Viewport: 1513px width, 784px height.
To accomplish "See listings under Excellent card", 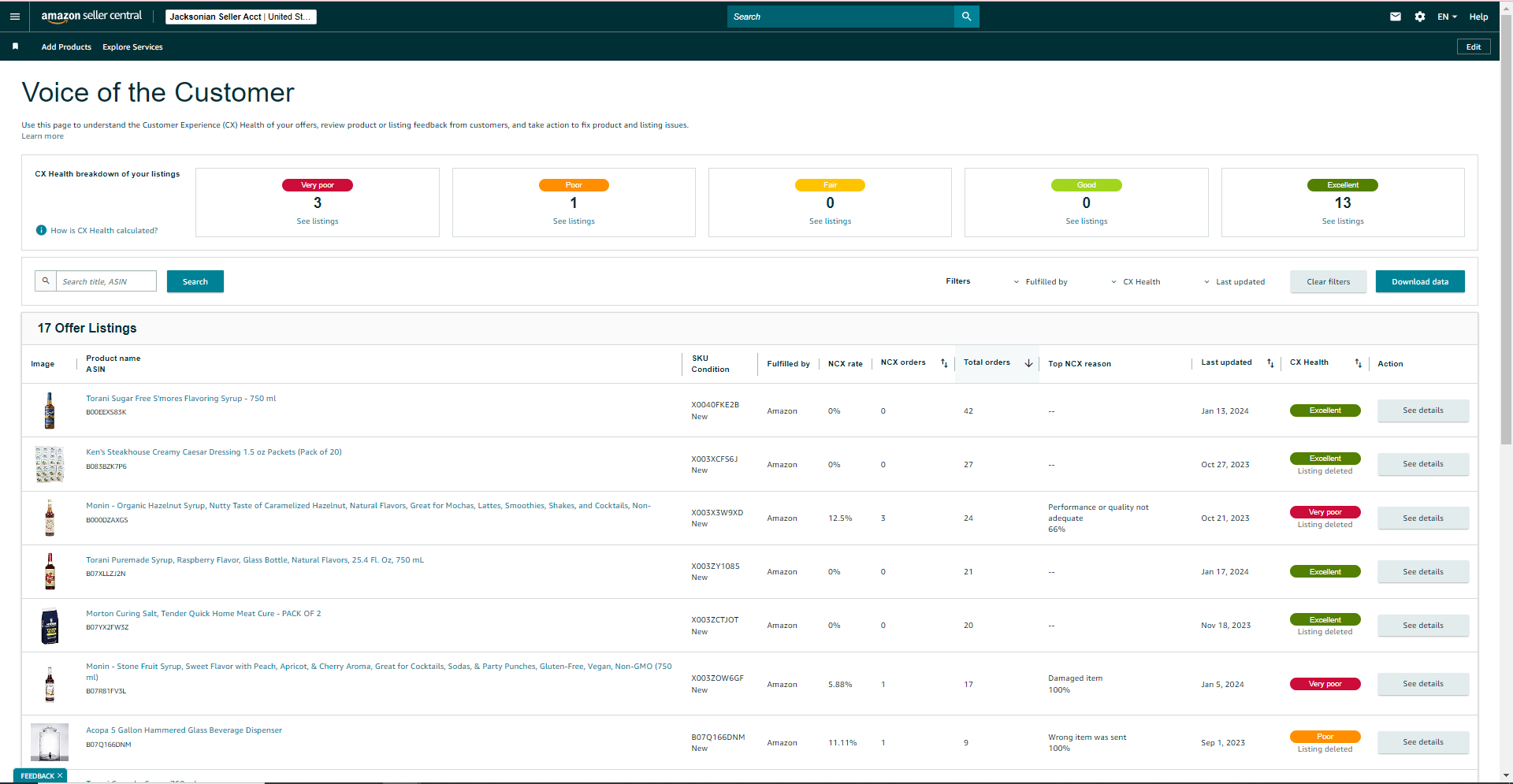I will click(1343, 221).
